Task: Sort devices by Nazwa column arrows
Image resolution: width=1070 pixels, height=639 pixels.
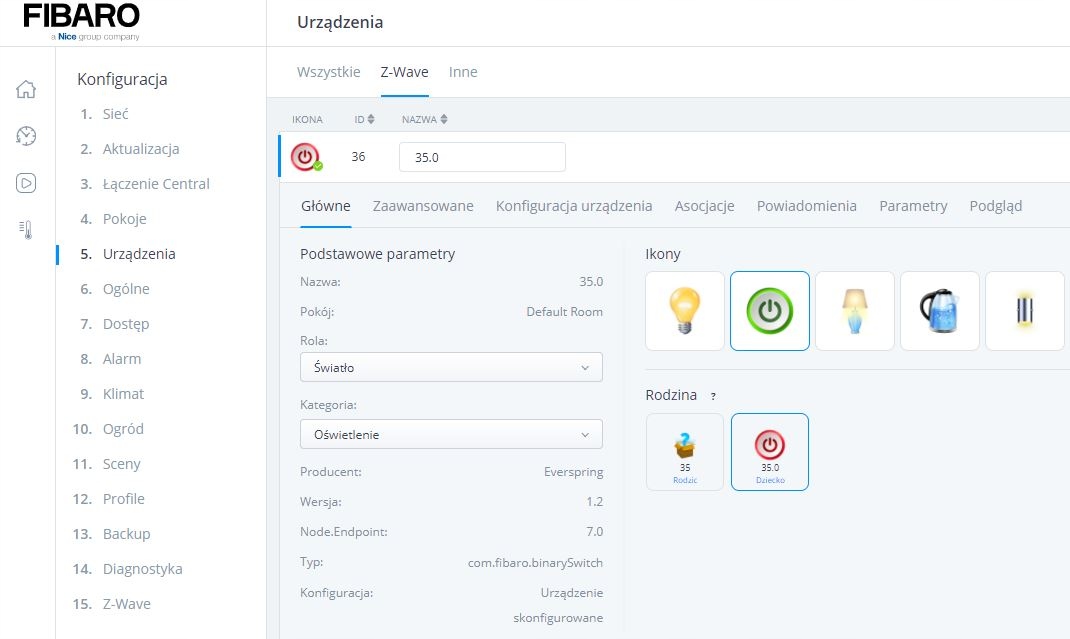Action: coord(444,119)
